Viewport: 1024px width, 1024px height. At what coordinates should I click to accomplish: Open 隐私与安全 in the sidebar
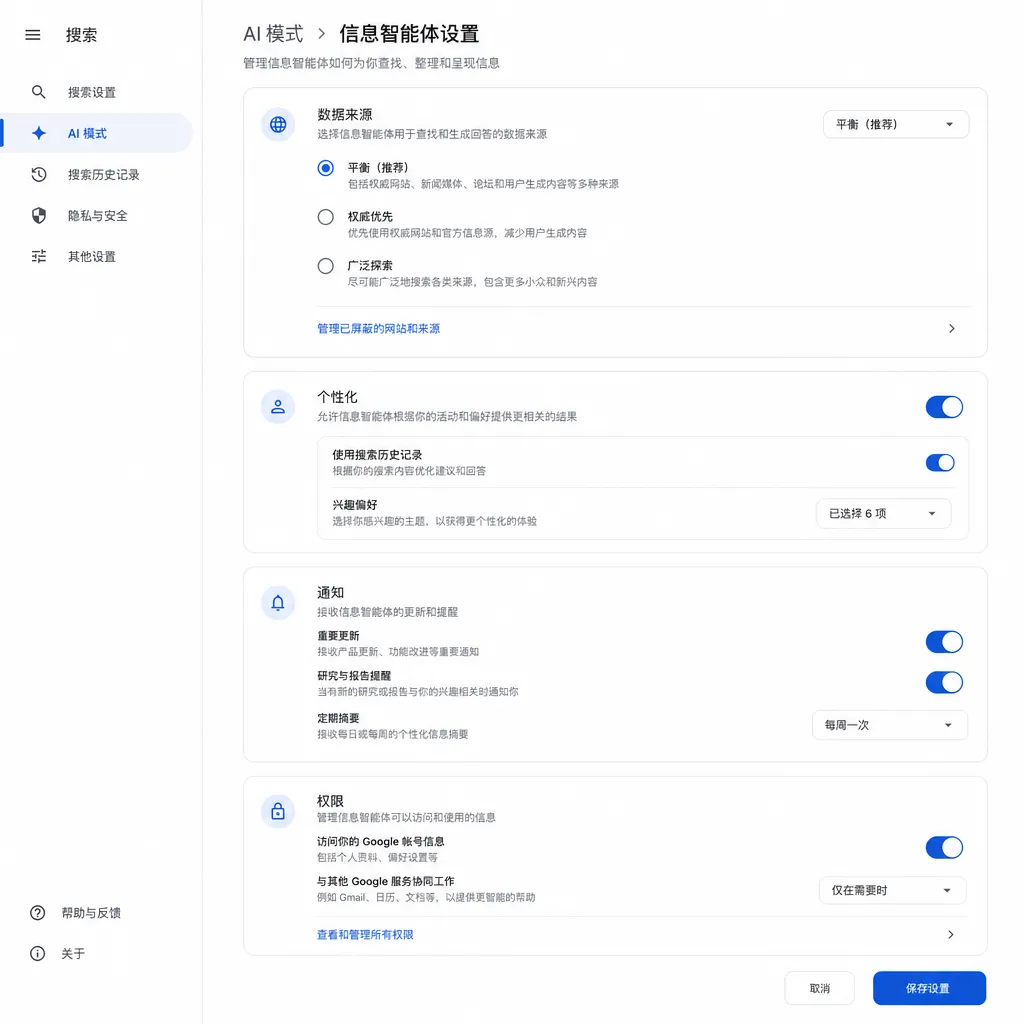click(x=97, y=216)
